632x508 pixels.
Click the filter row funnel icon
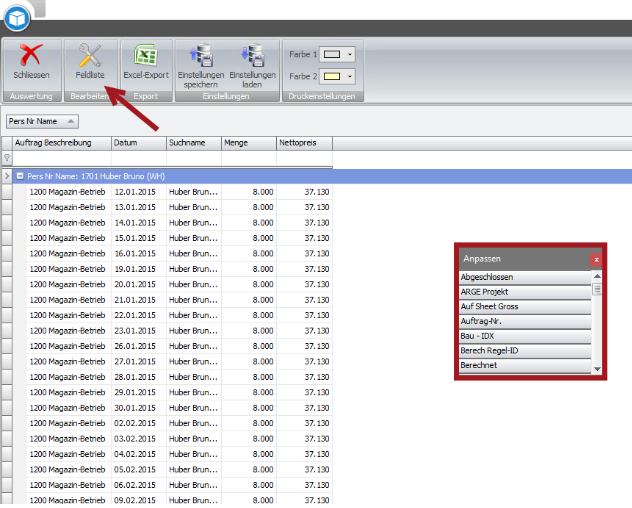coord(7,158)
